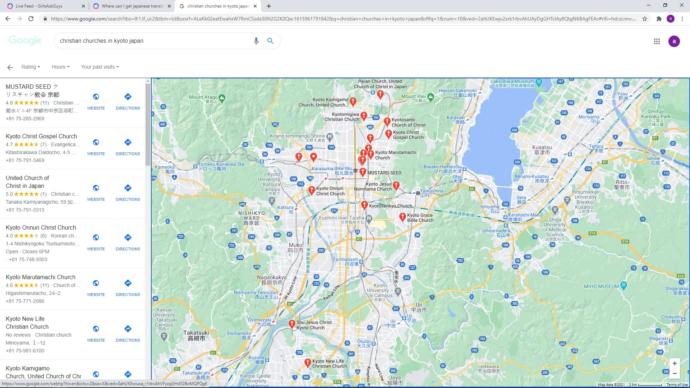Open website for MUSTARD SEED church

[x=95, y=101]
